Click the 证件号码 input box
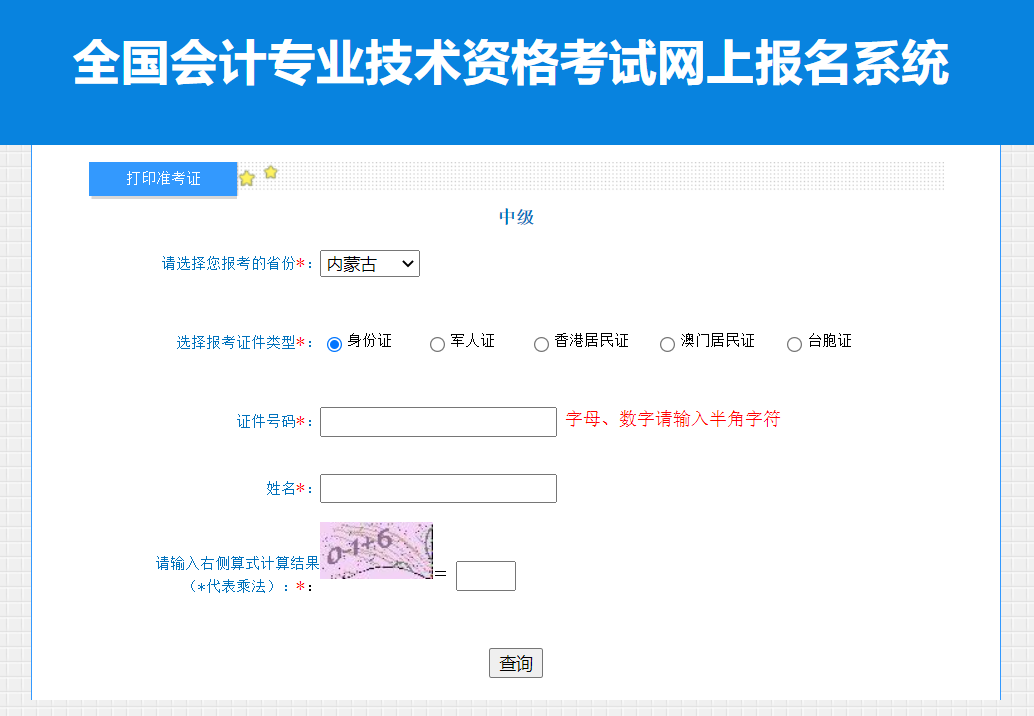This screenshot has width=1034, height=716. coord(437,421)
